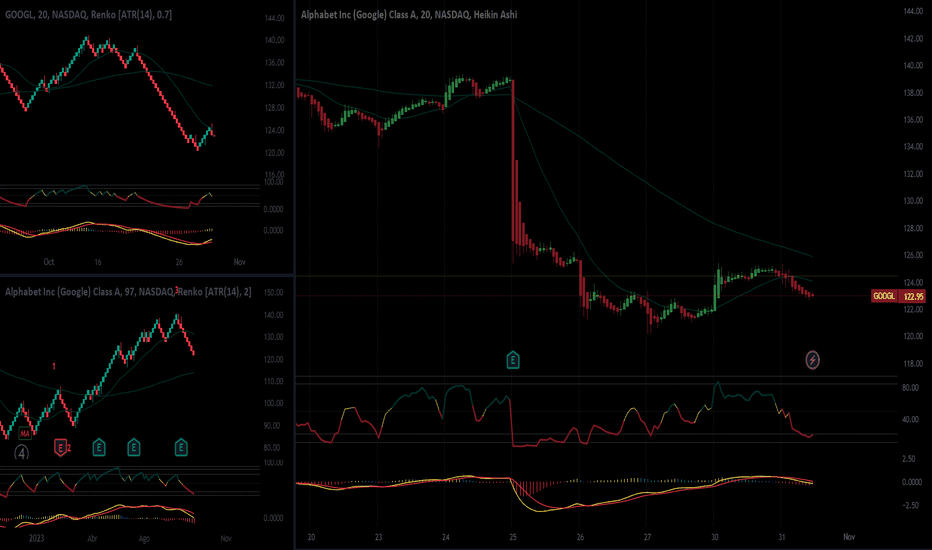Click the GOOGL ticker label on price axis
The height and width of the screenshot is (550, 932).
(x=884, y=296)
